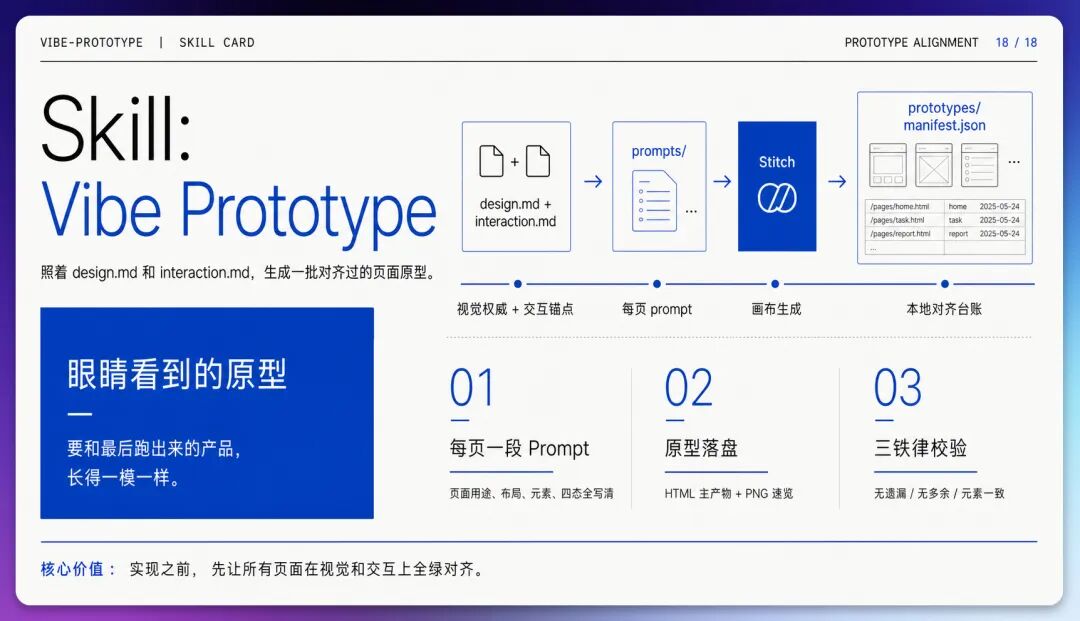
Task: Click the ellipsis after the wireframe thumbnails
Action: pos(1014,162)
